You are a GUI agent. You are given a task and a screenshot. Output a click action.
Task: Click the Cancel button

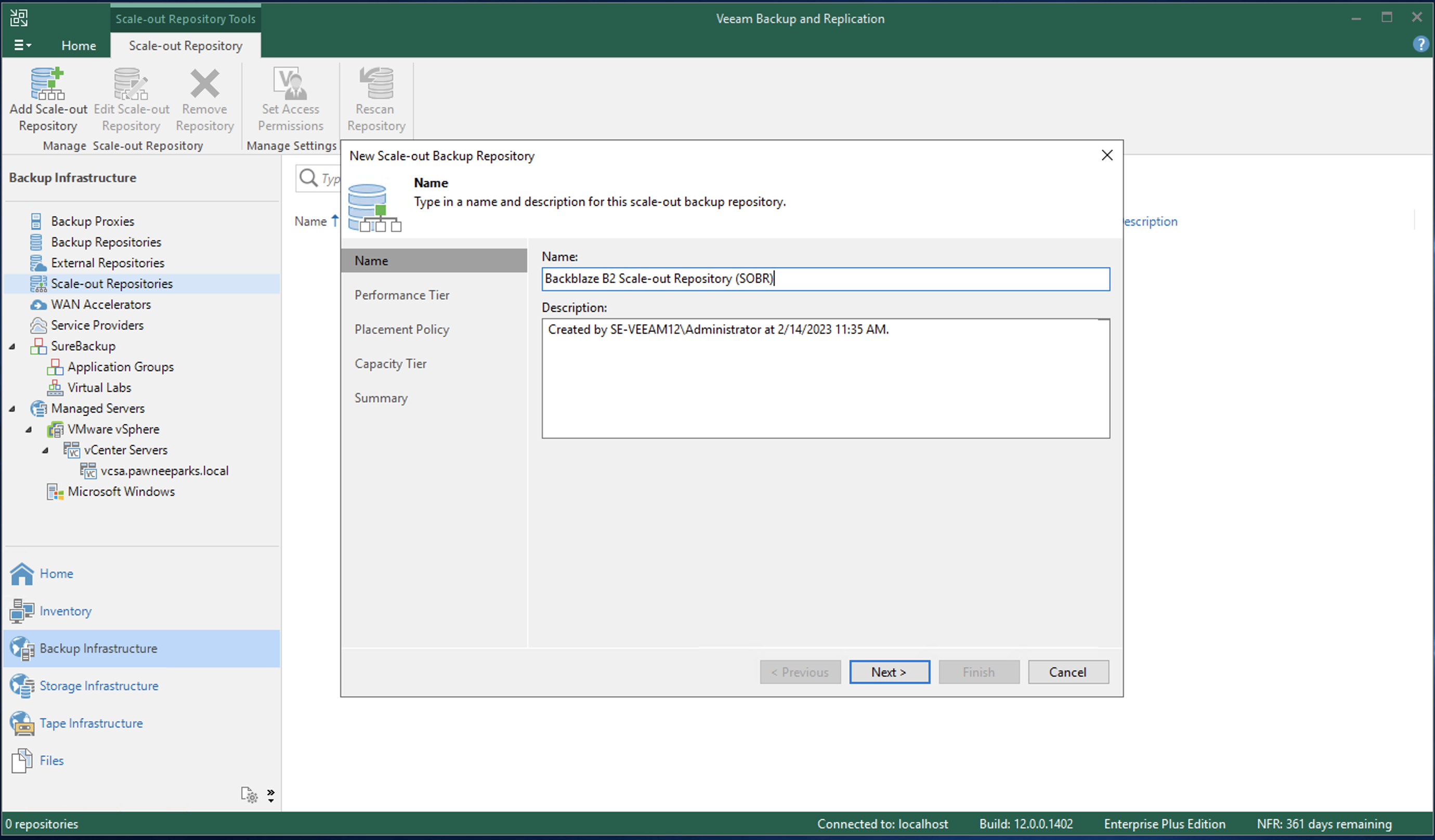1068,672
